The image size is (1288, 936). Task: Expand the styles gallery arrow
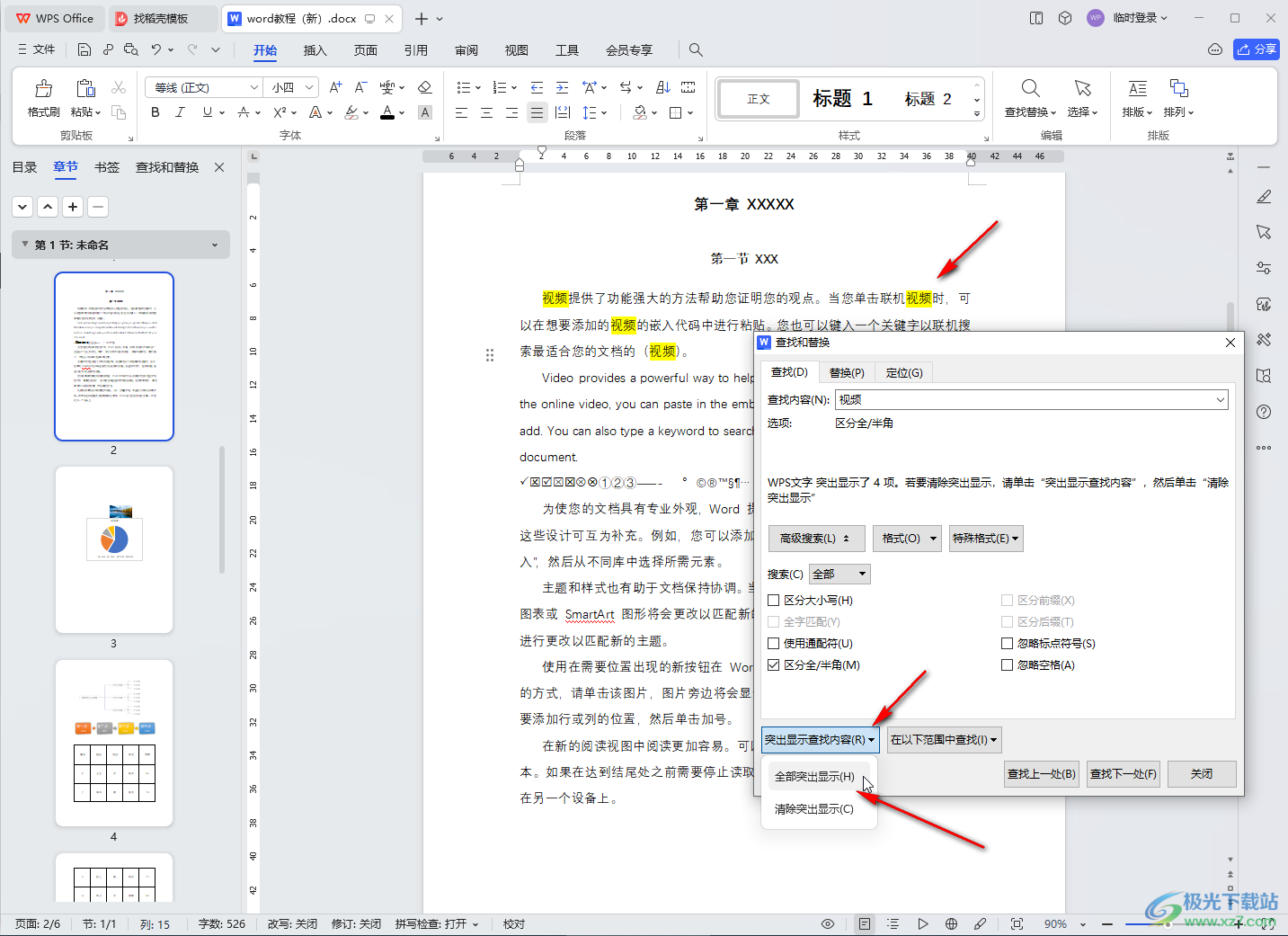coord(977,114)
